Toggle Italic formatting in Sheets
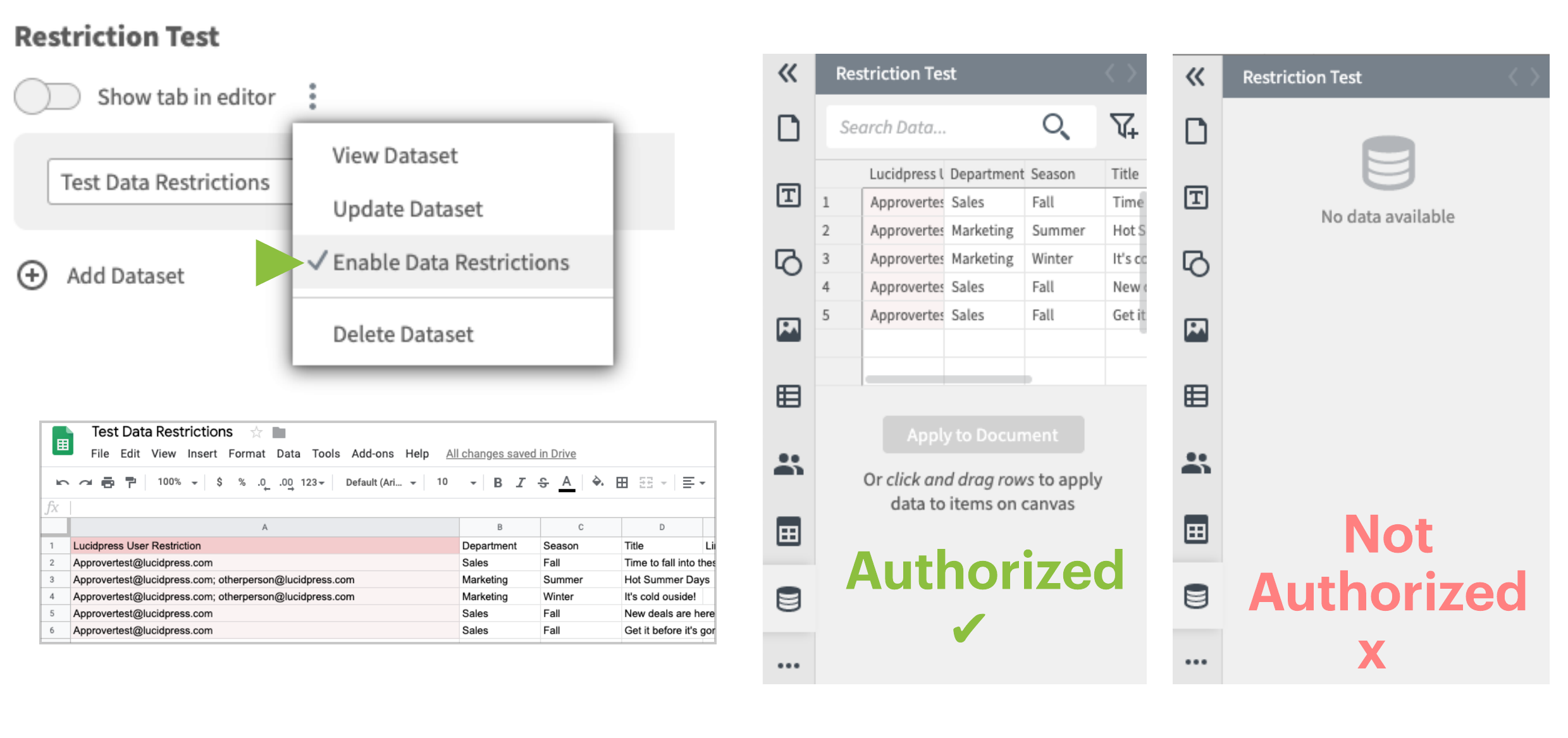 [x=521, y=483]
